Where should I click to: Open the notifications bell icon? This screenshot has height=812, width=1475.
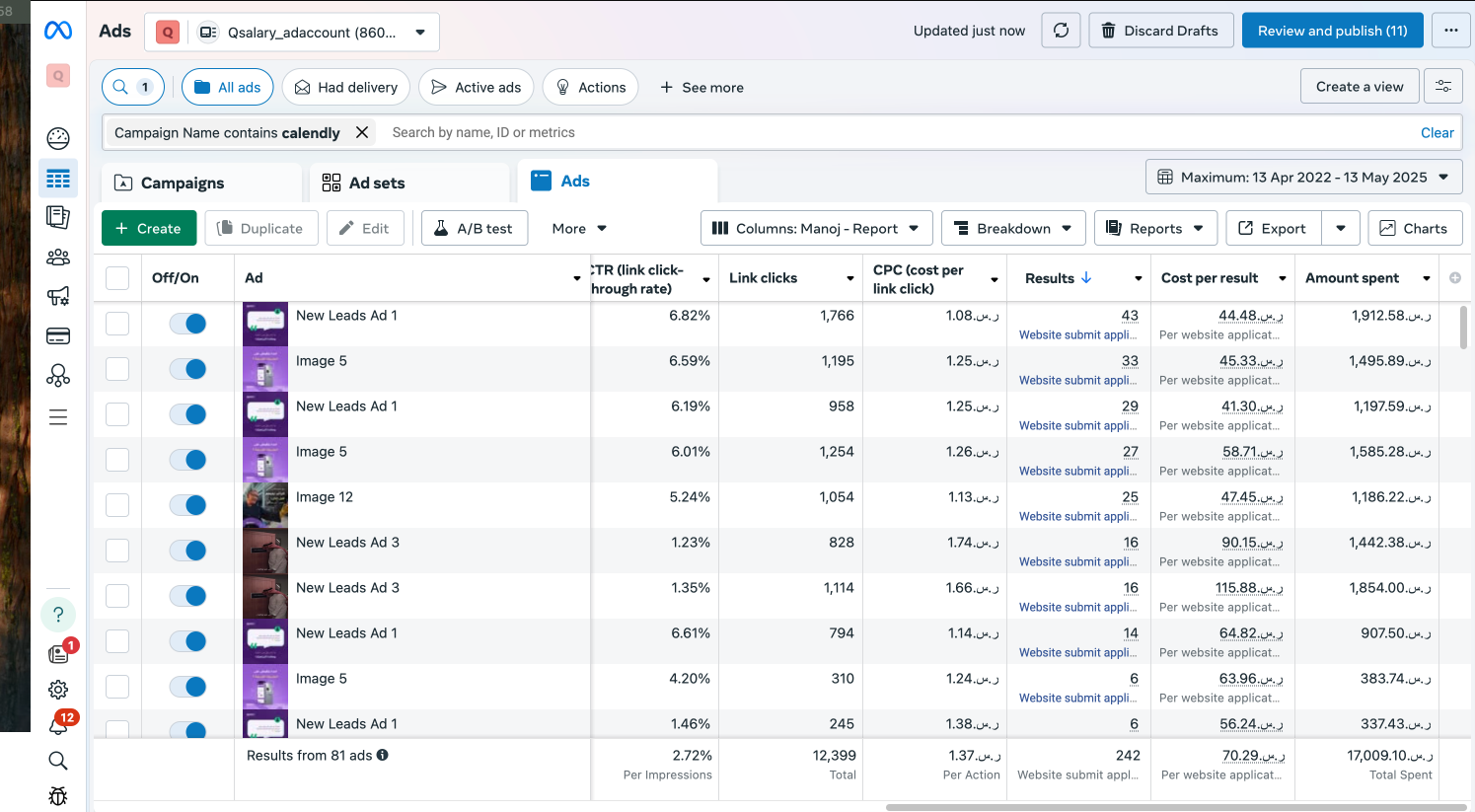tap(58, 726)
